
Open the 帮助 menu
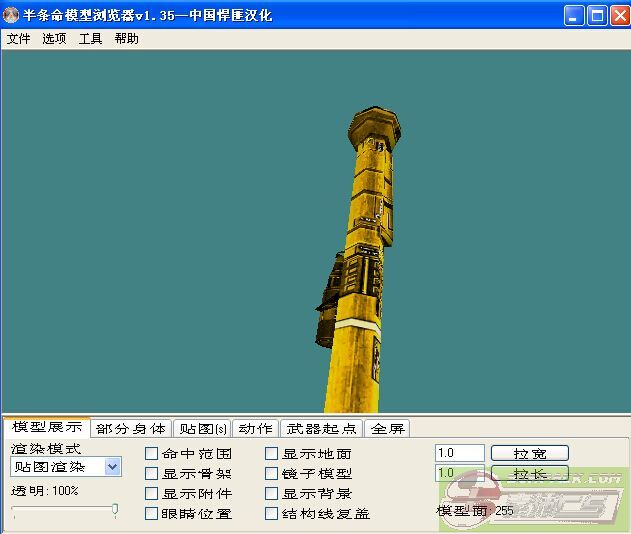[126, 39]
